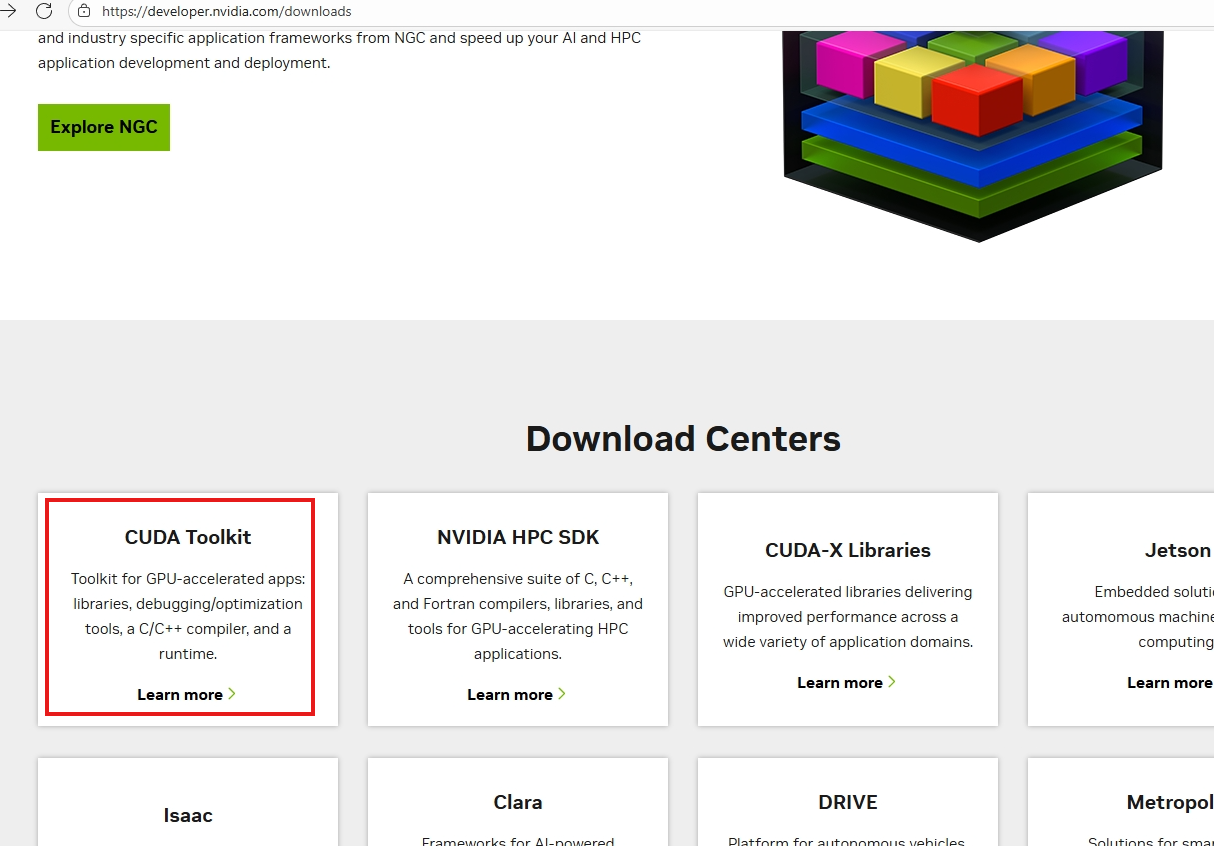Click the NGC application frameworks paragraph
The image size is (1214, 846).
(x=339, y=50)
